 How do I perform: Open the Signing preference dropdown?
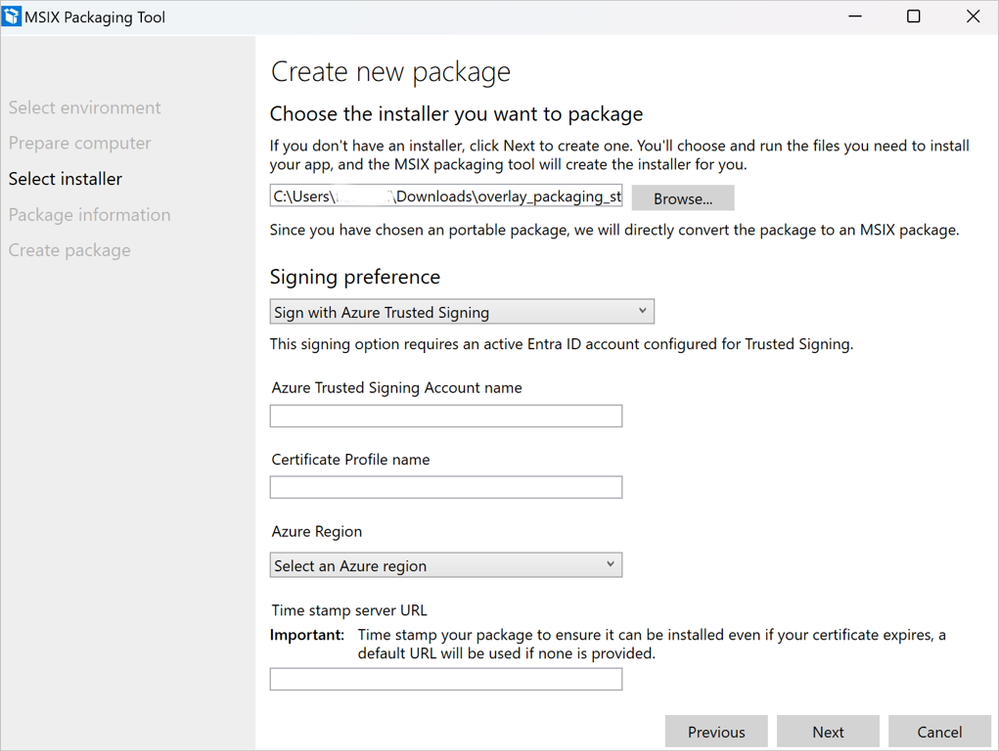[x=462, y=311]
